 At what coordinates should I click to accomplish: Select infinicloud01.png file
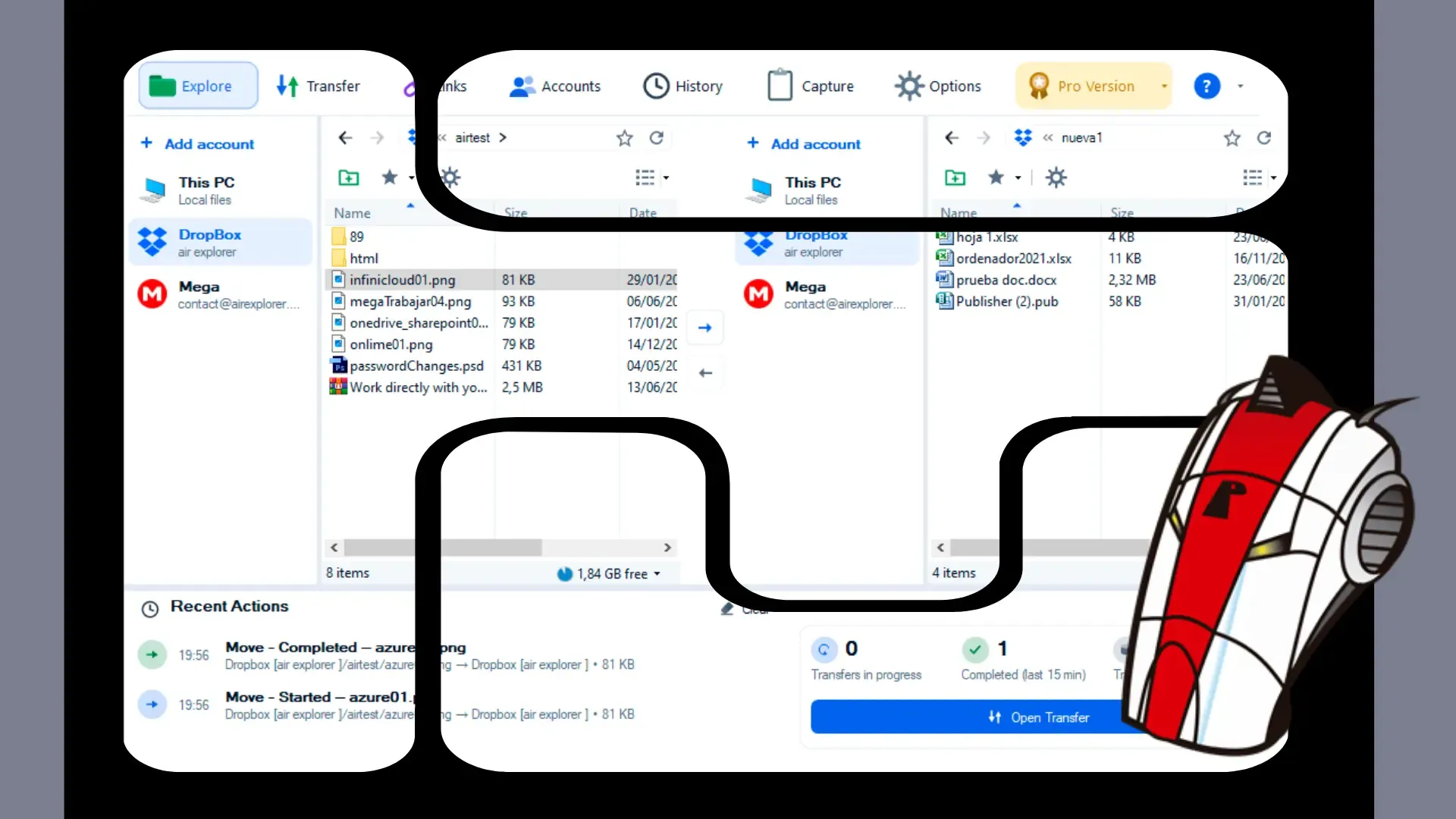pyautogui.click(x=500, y=280)
